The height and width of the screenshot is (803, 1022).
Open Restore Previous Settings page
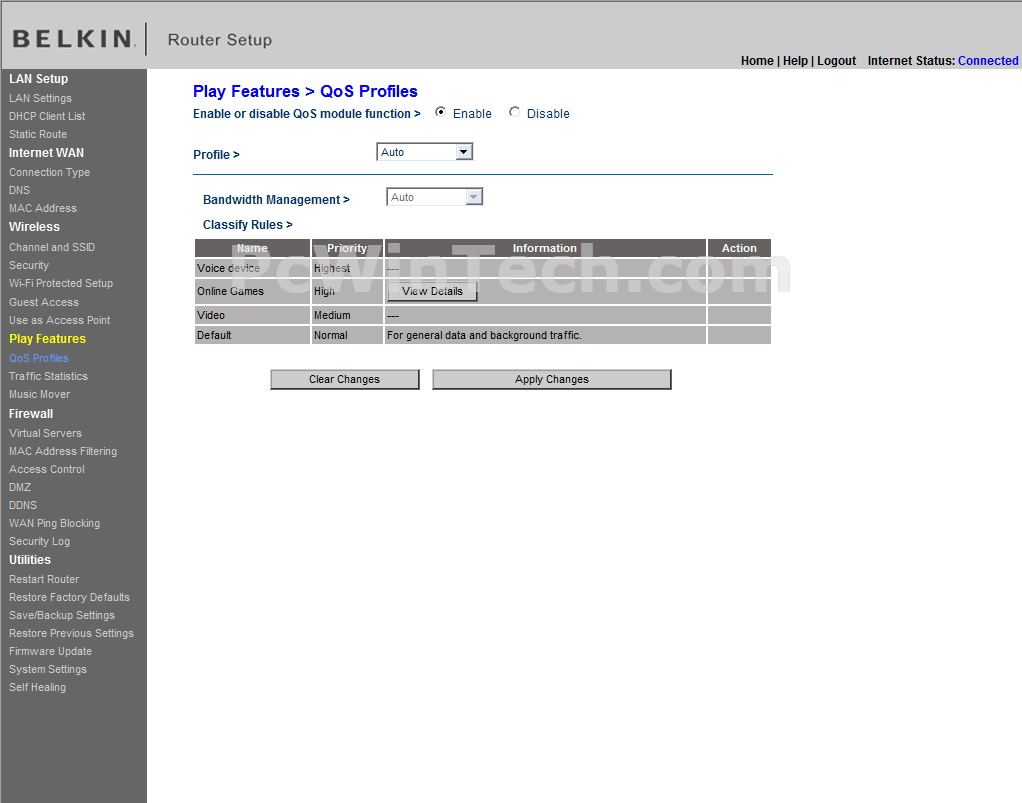pyautogui.click(x=71, y=634)
